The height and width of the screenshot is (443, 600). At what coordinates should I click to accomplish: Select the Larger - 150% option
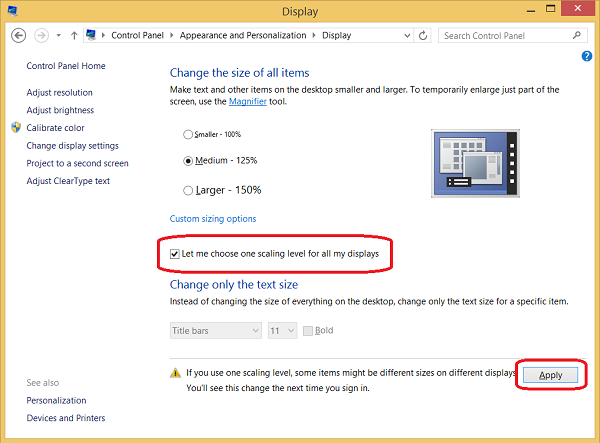tap(188, 190)
